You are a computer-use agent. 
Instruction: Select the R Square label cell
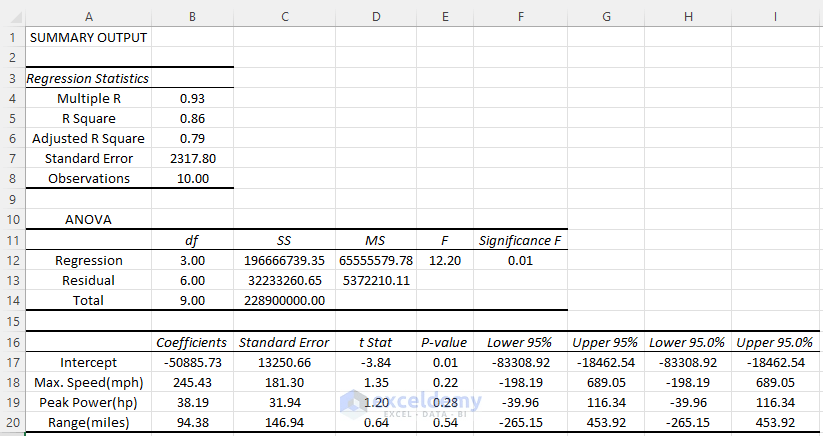coord(89,119)
